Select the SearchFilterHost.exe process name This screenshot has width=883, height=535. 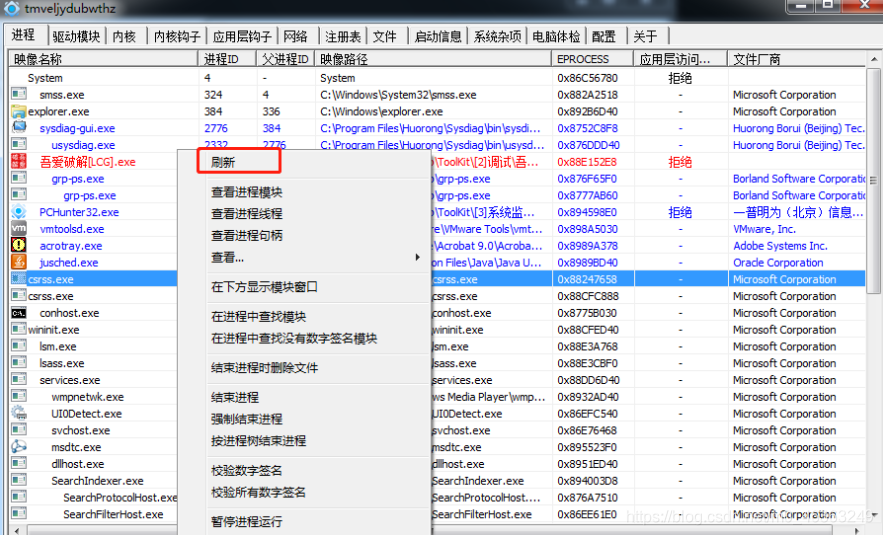113,514
